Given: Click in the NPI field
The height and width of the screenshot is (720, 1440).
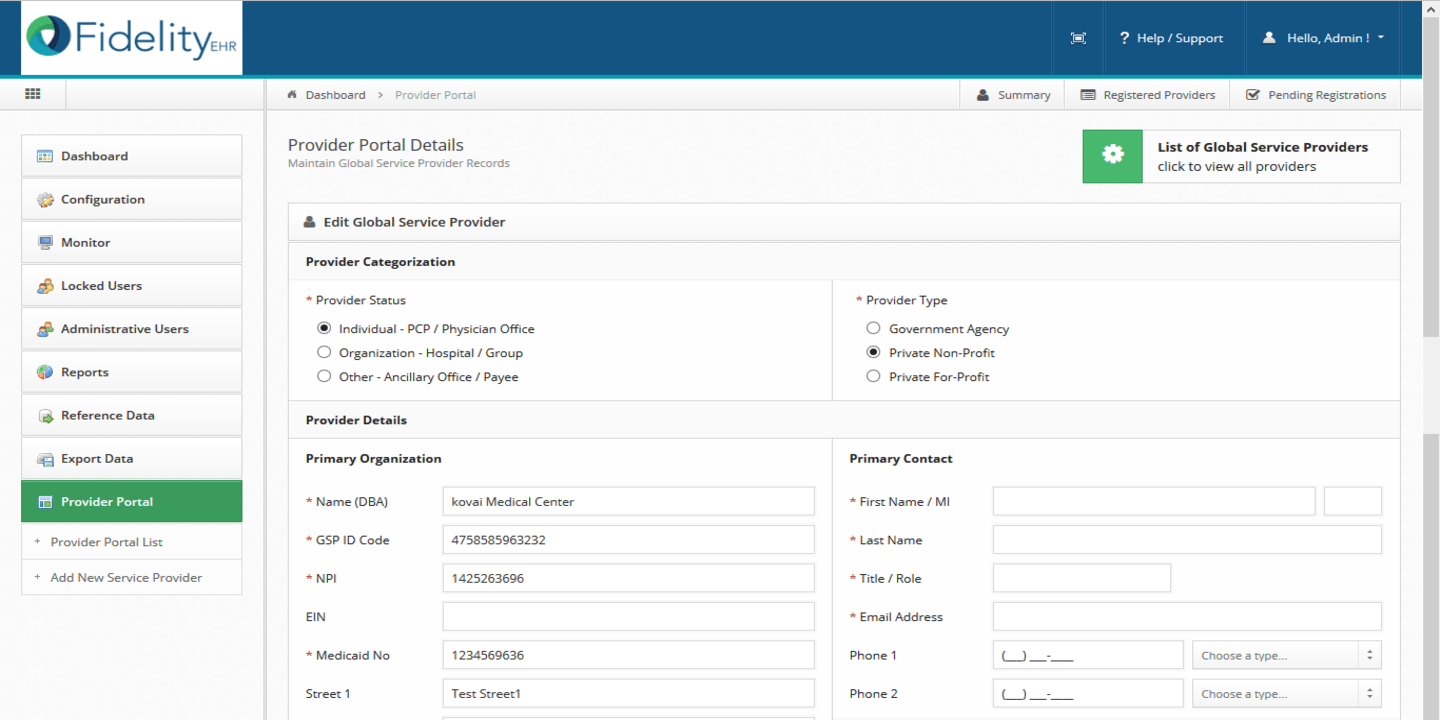Looking at the screenshot, I should pos(628,578).
